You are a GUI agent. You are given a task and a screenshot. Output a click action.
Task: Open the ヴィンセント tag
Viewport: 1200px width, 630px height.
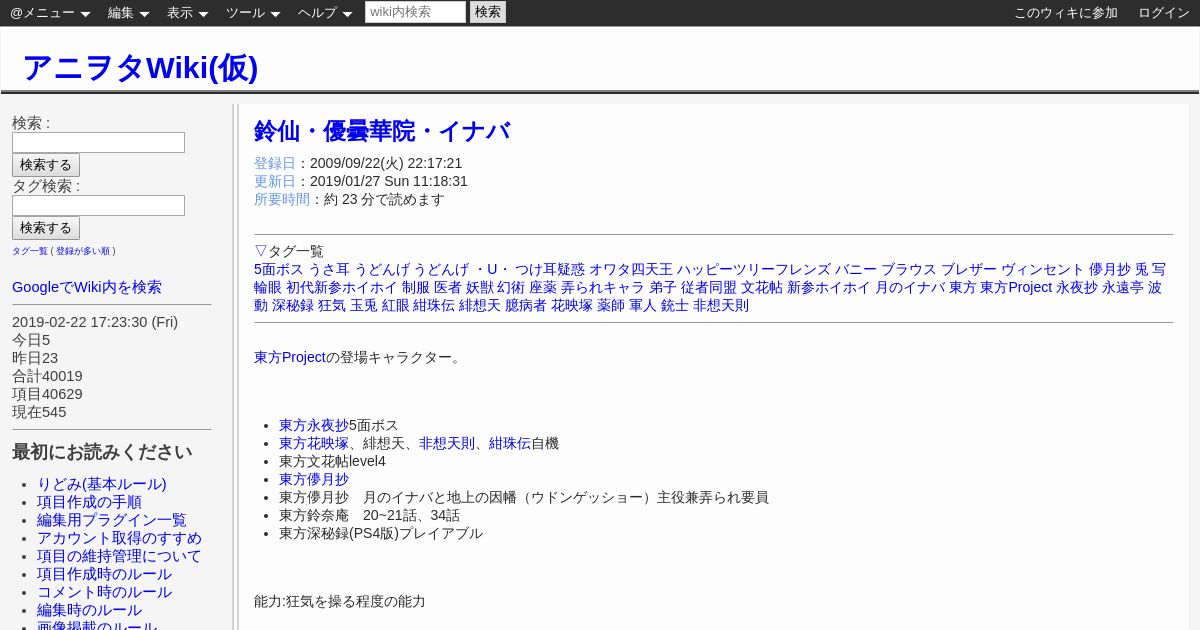click(x=1043, y=270)
